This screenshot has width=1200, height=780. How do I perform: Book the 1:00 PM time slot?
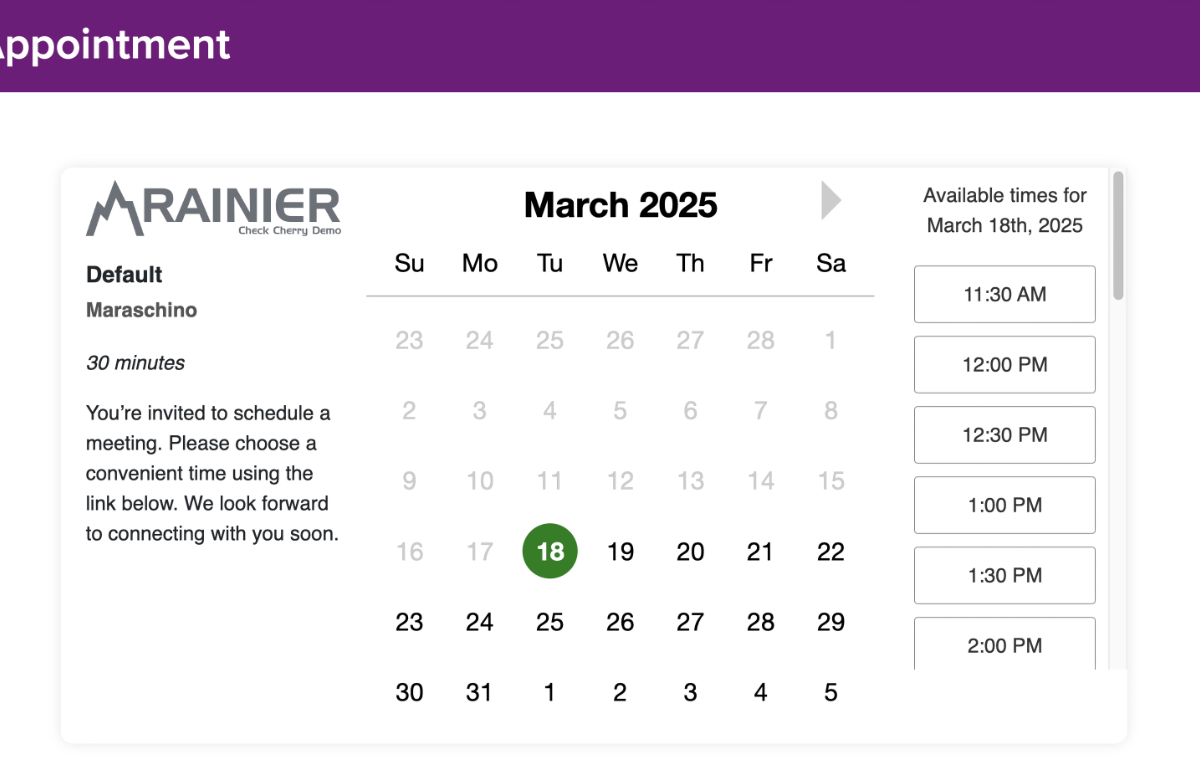1004,505
